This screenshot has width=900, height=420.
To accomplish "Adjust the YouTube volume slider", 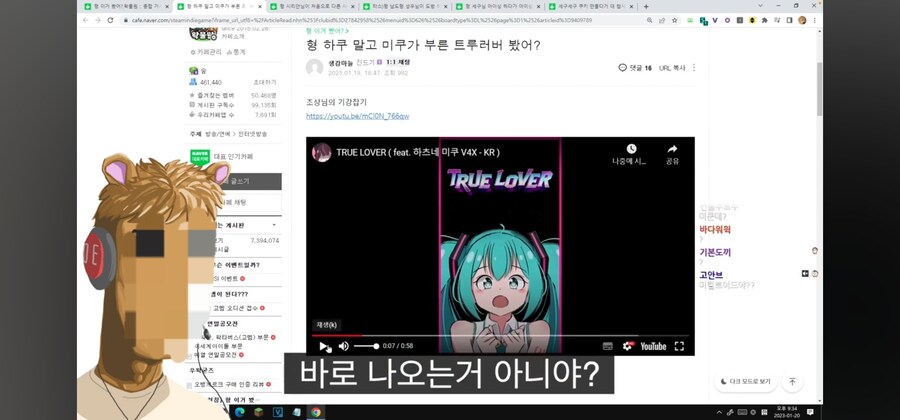I will point(366,346).
